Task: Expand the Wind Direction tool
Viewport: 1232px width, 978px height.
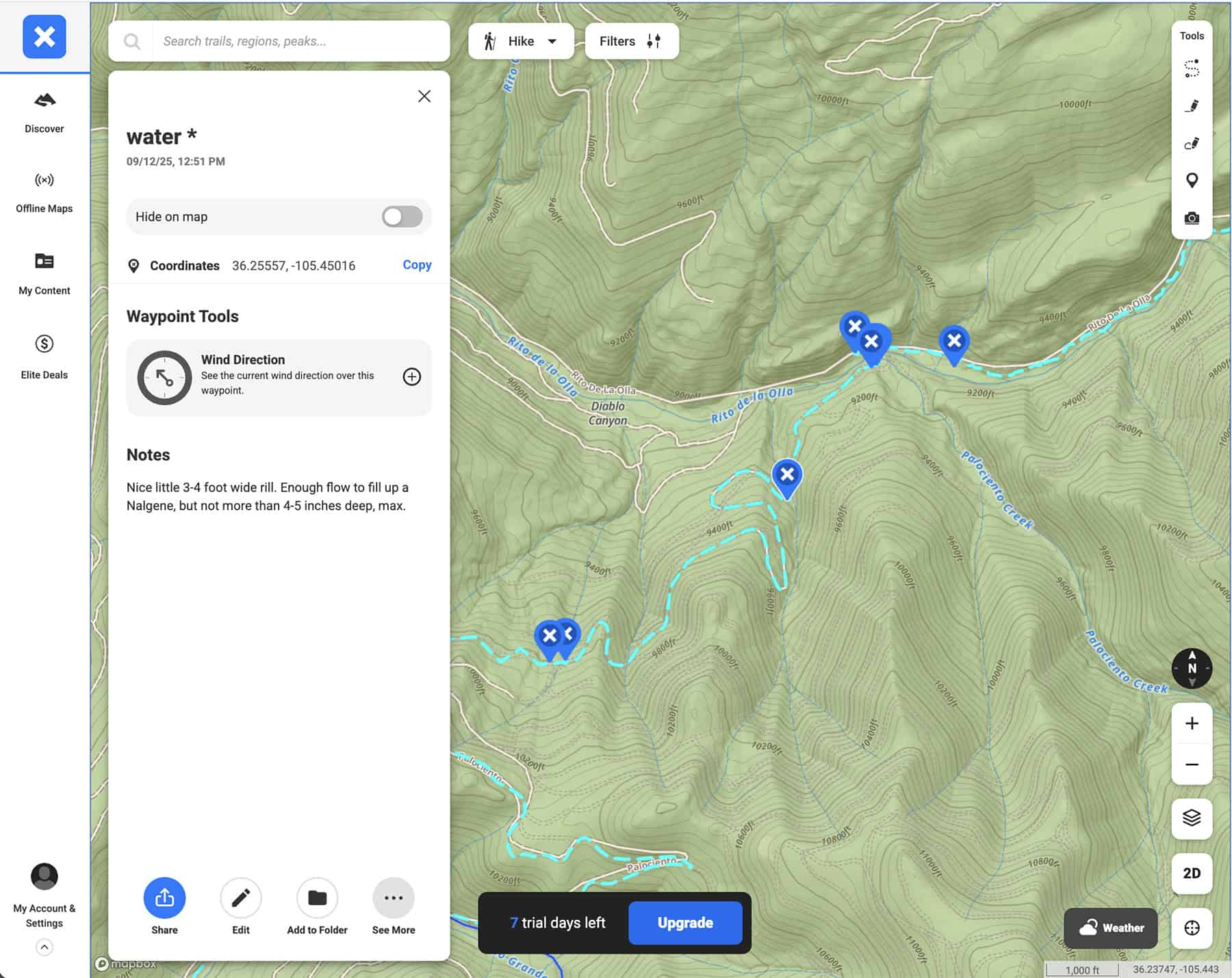Action: pyautogui.click(x=411, y=377)
